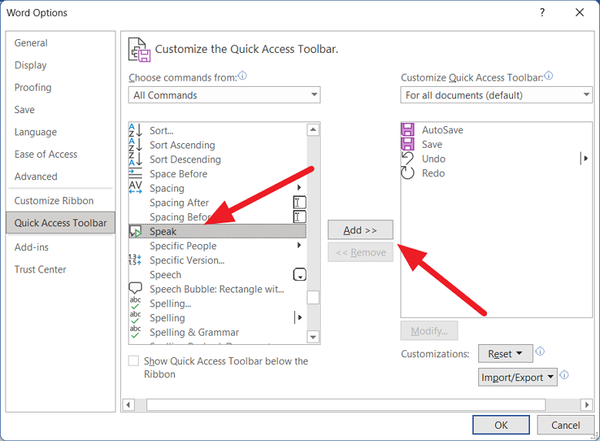Select the Quick Access Toolbar category
Image resolution: width=600 pixels, height=441 pixels.
click(x=60, y=223)
